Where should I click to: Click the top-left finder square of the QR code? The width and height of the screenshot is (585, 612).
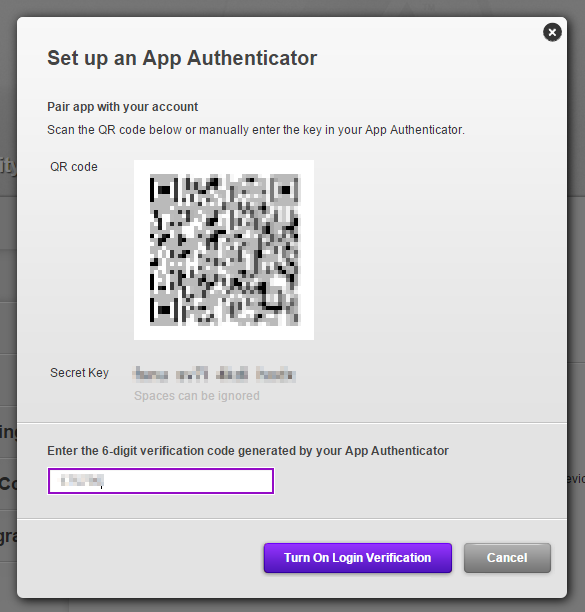tap(164, 190)
